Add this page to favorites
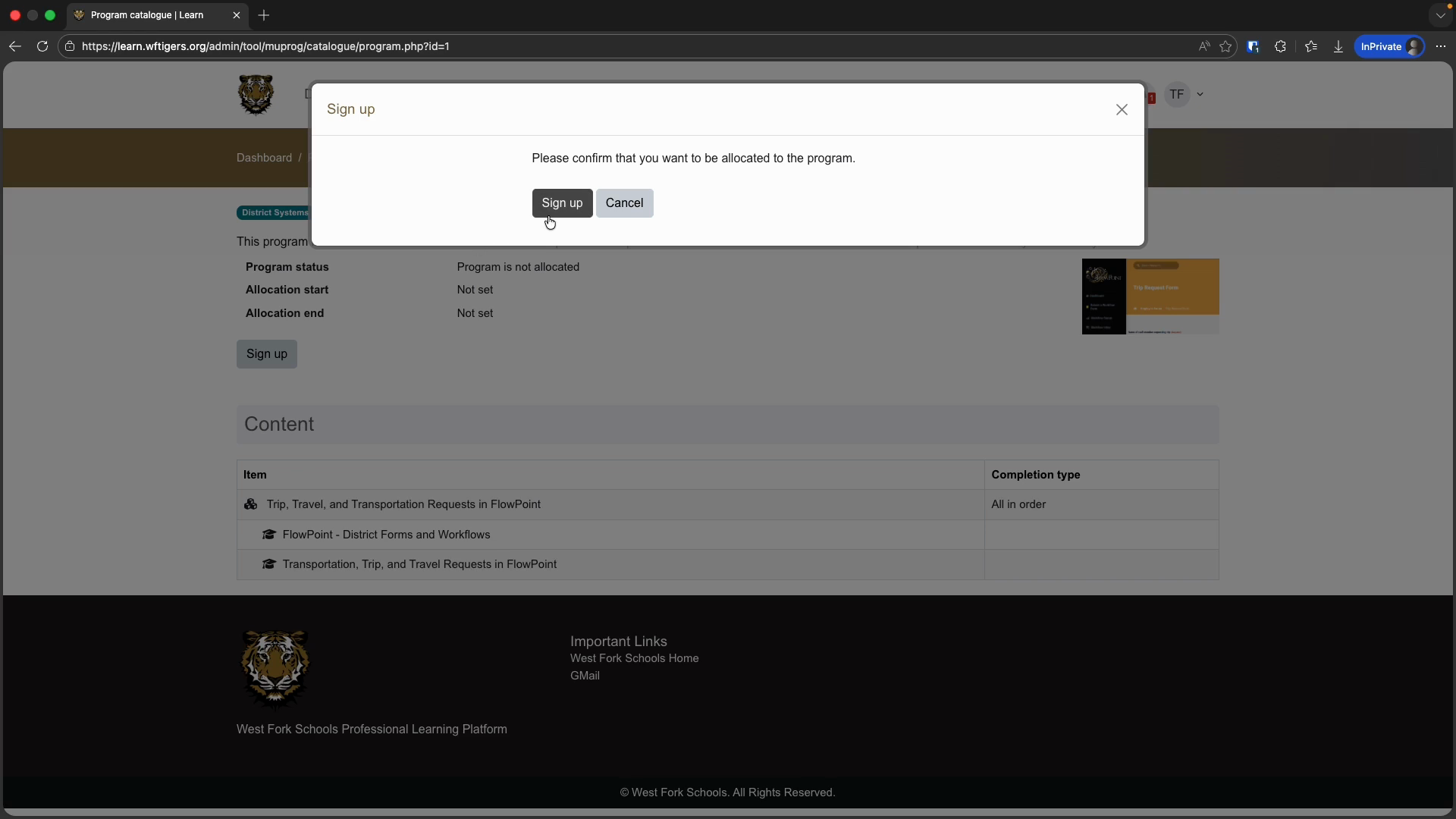The width and height of the screenshot is (1456, 819). click(x=1225, y=46)
